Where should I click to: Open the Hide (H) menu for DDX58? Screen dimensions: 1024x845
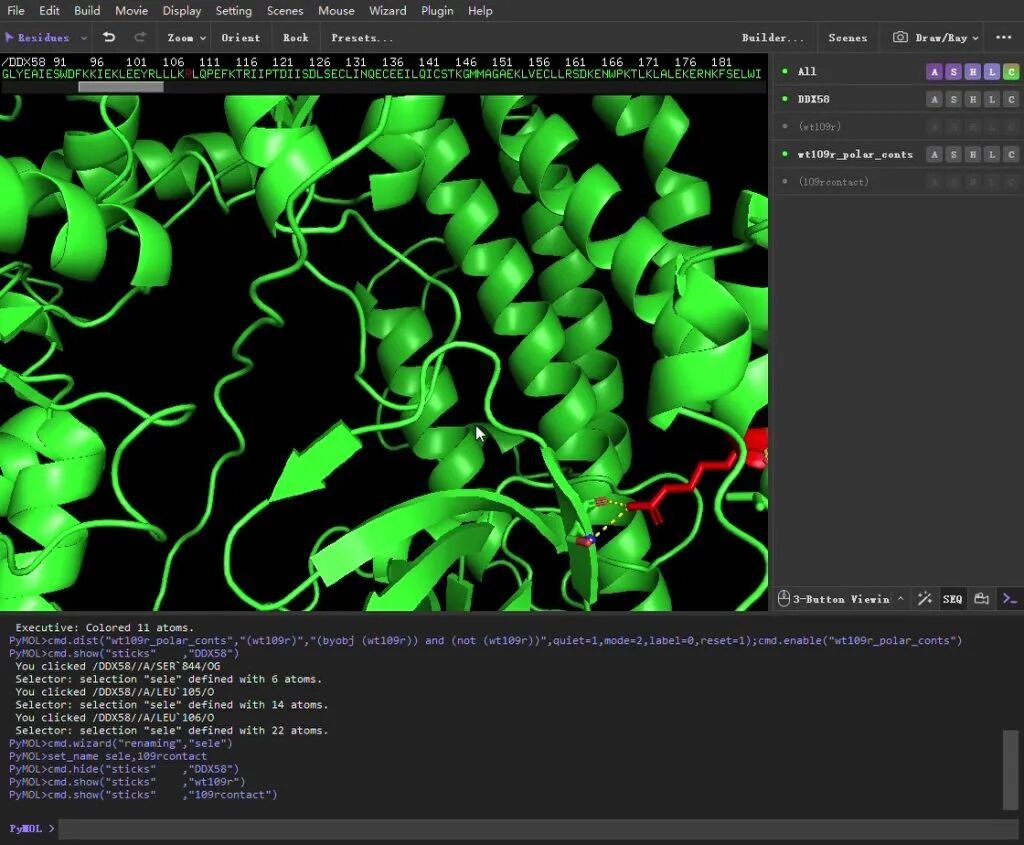972,99
